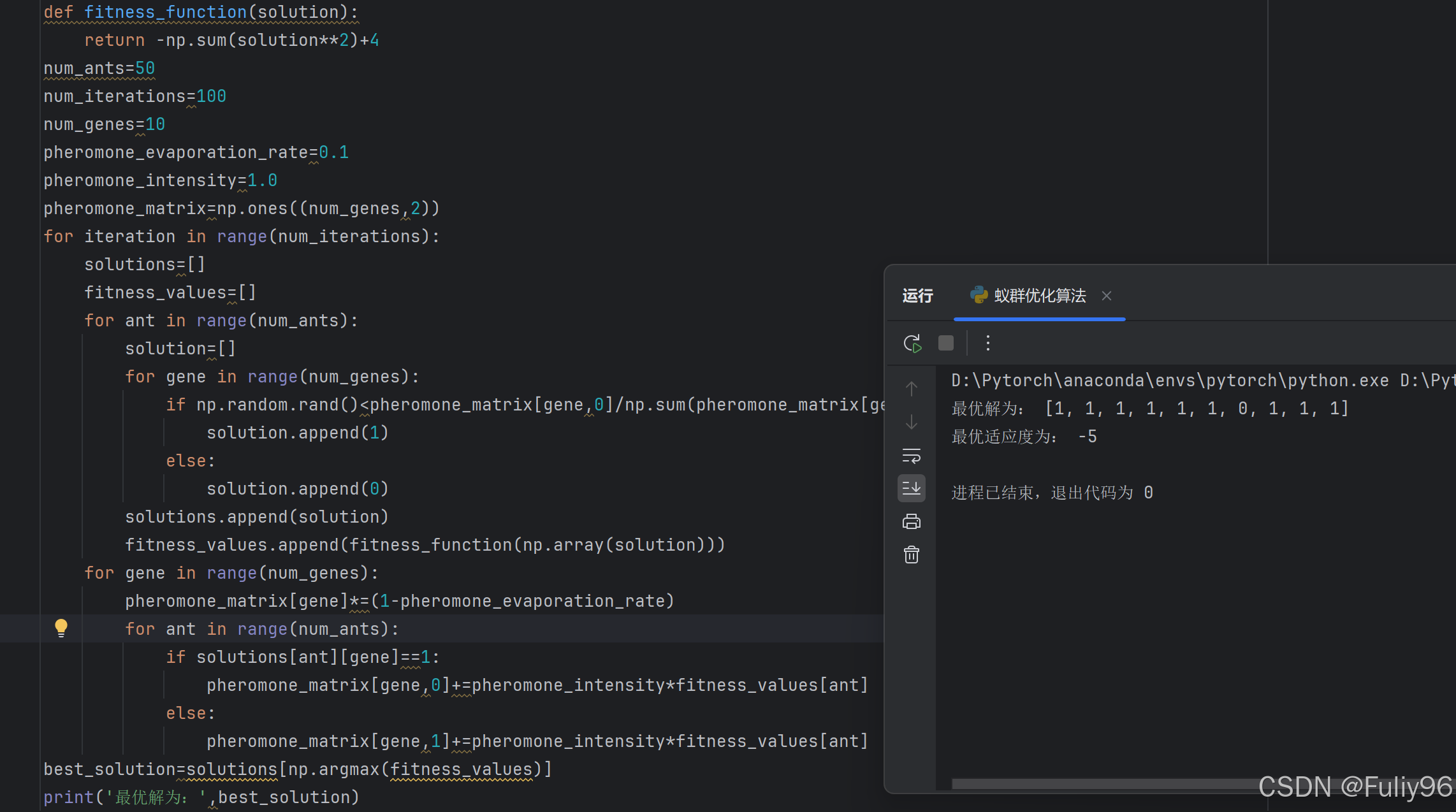Click the 'solution.append(0)' line

(298, 489)
